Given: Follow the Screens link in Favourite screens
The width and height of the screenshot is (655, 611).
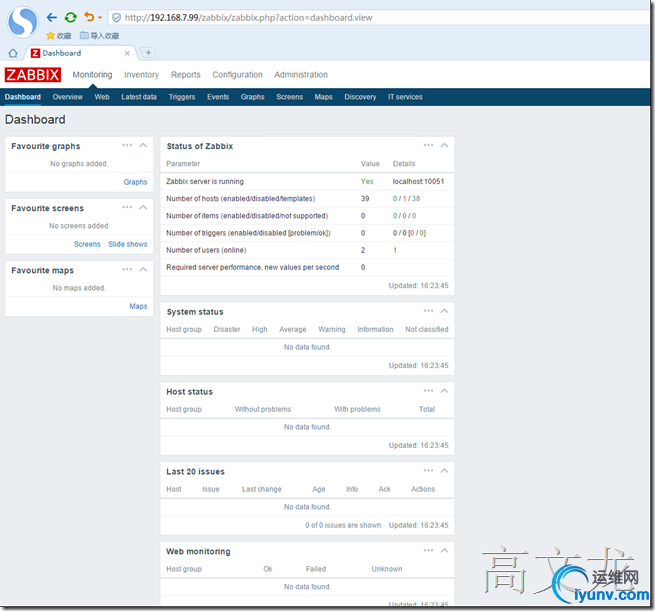Looking at the screenshot, I should point(87,244).
